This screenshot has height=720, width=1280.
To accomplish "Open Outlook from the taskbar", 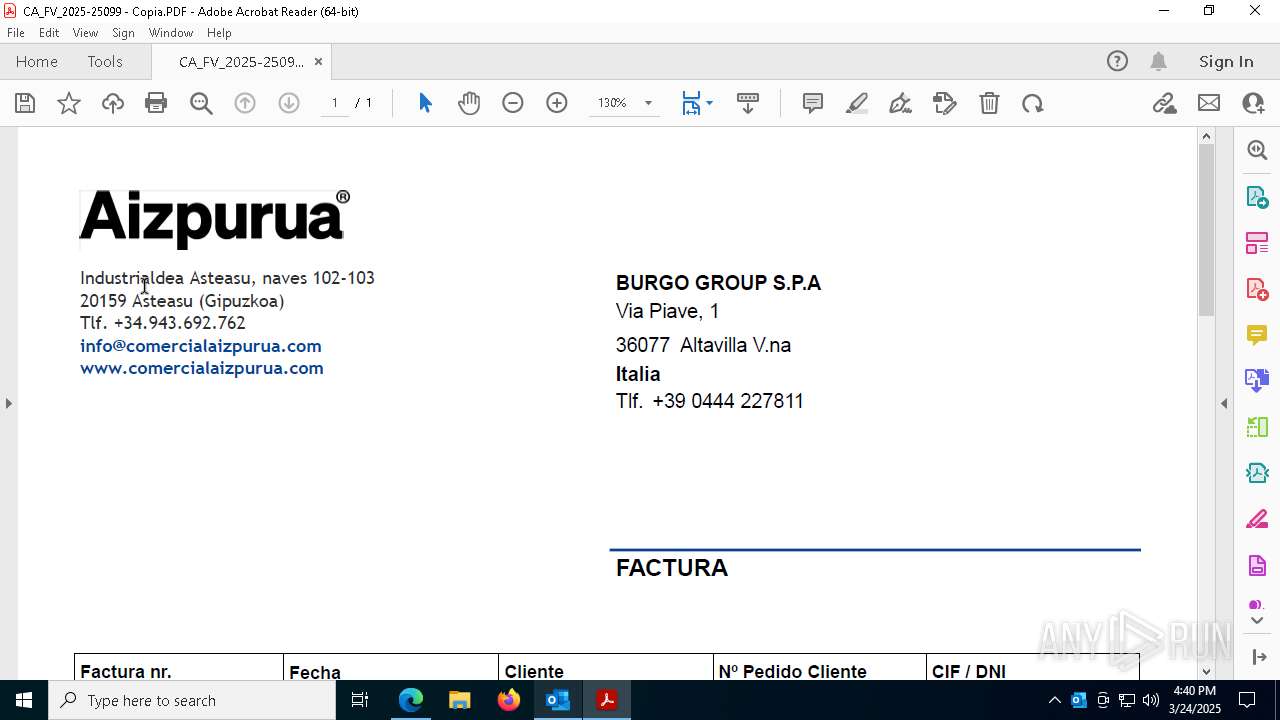I will click(x=557, y=700).
